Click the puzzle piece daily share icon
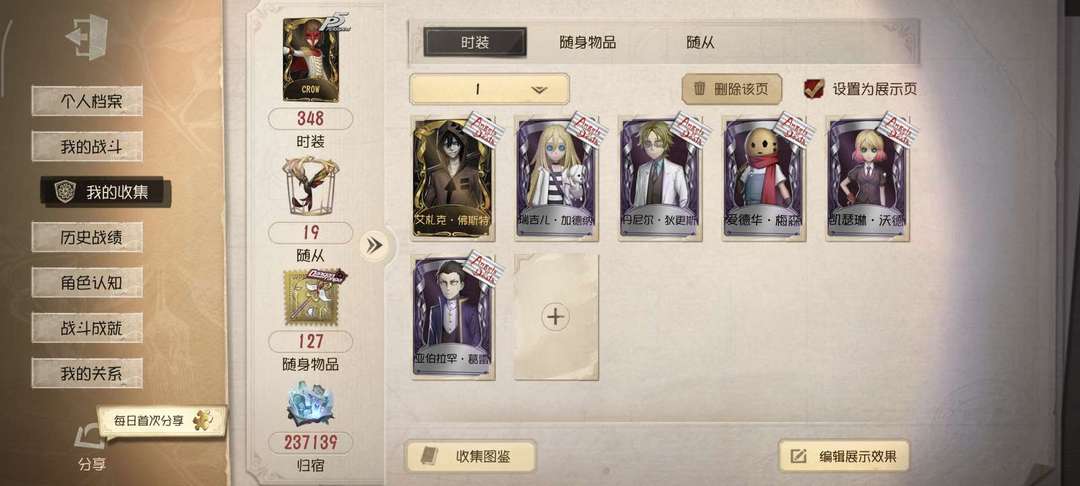 [x=203, y=420]
